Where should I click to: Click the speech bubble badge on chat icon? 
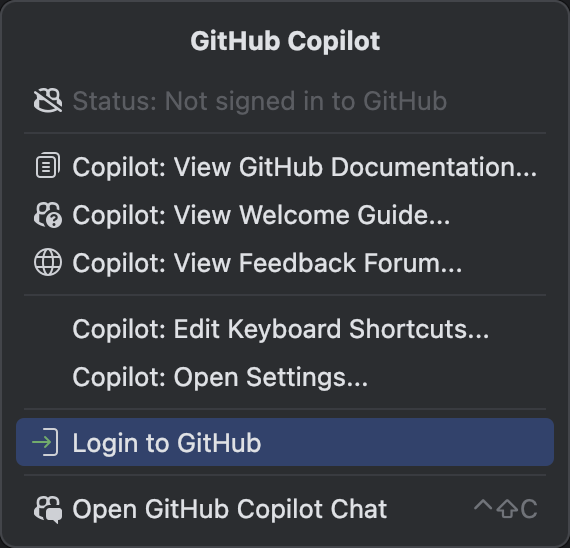point(55,516)
